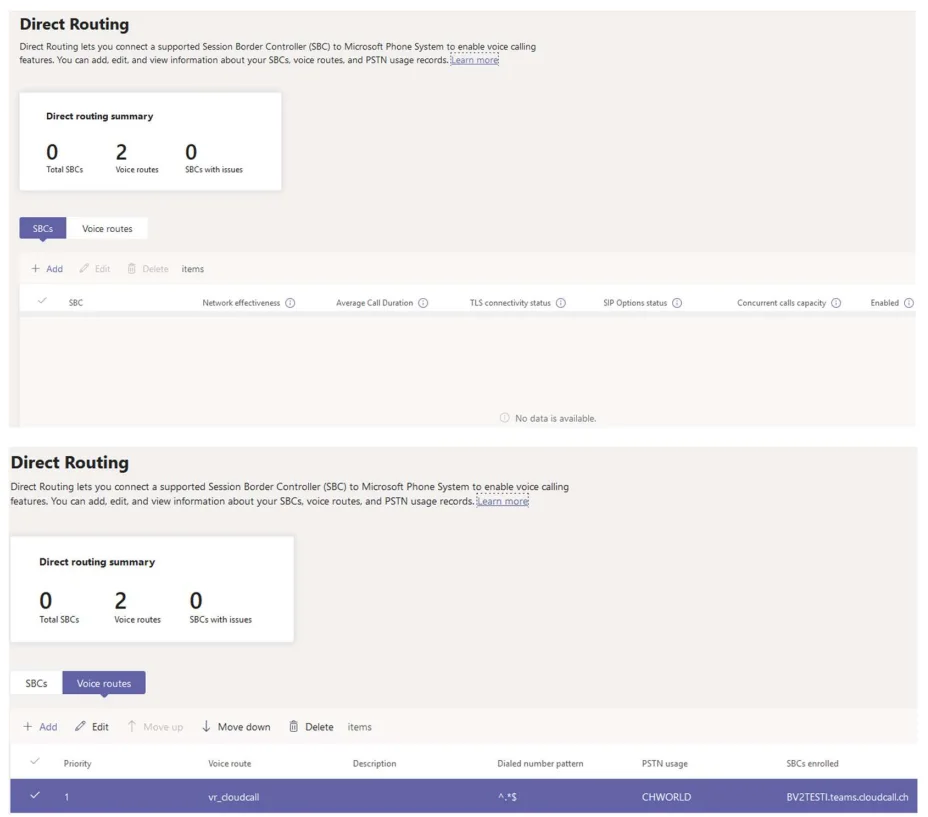Sort by Dialed number pattern column header

pyautogui.click(x=540, y=764)
